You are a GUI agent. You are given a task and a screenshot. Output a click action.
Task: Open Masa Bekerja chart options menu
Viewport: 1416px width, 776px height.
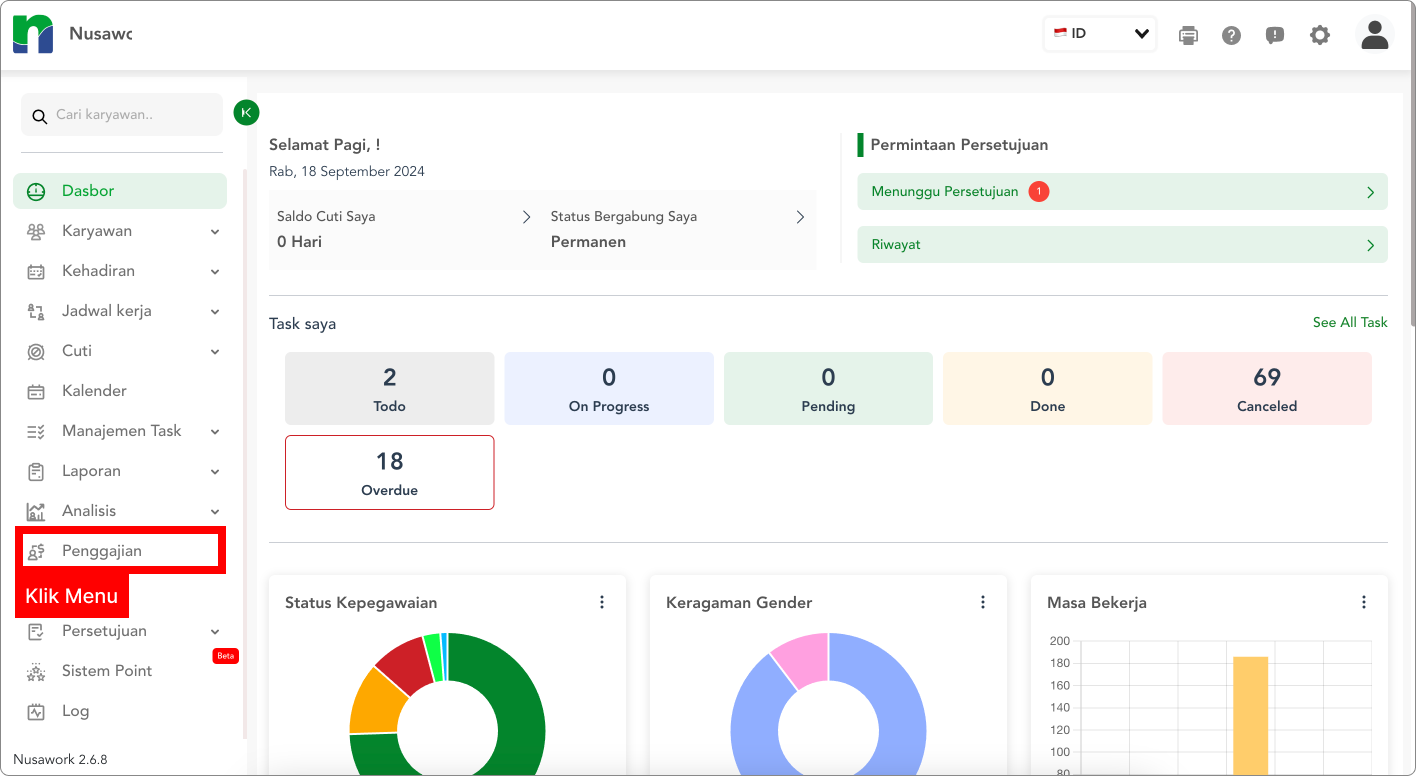[x=1364, y=602]
